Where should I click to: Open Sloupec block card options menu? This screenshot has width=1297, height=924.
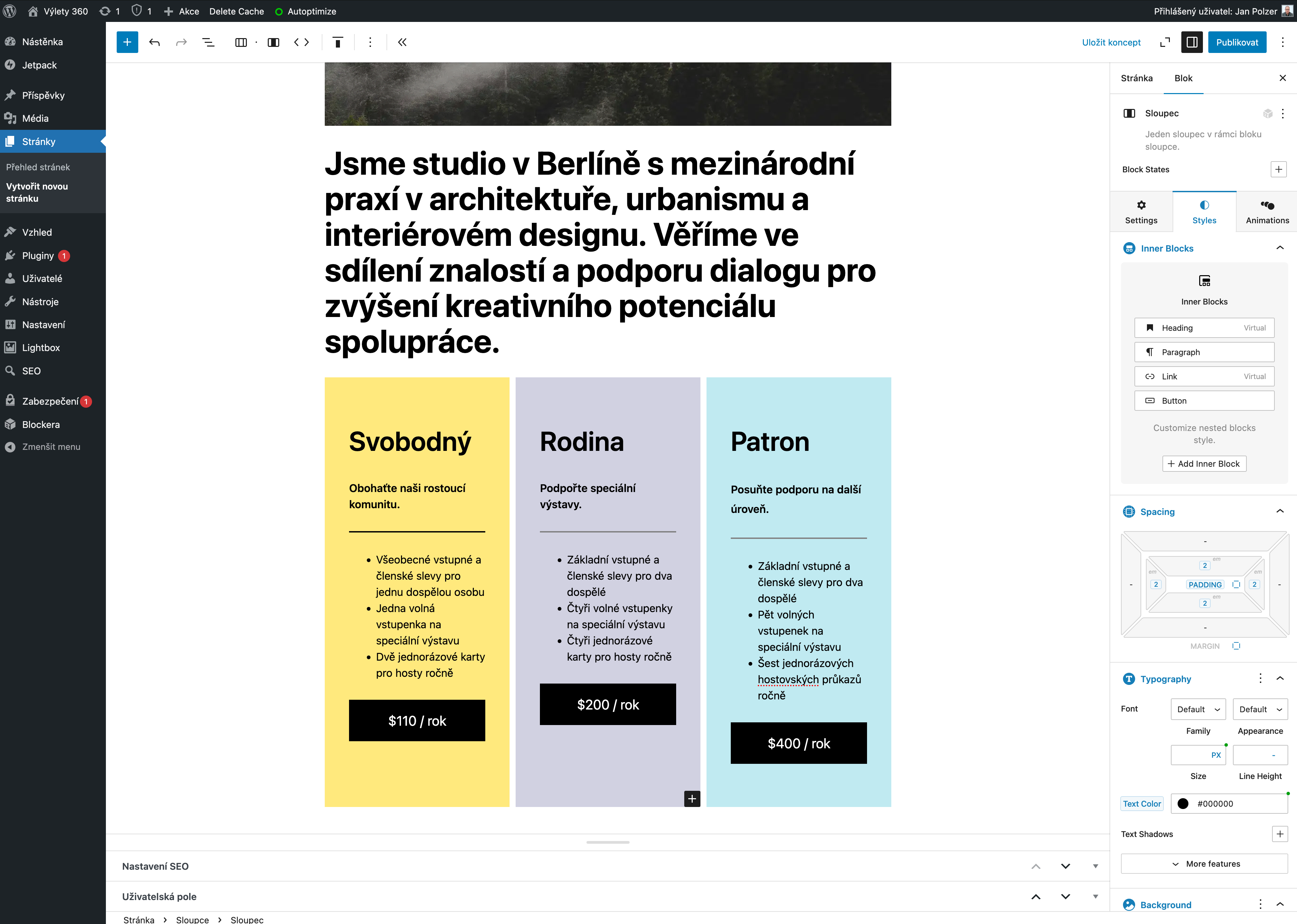[1283, 113]
